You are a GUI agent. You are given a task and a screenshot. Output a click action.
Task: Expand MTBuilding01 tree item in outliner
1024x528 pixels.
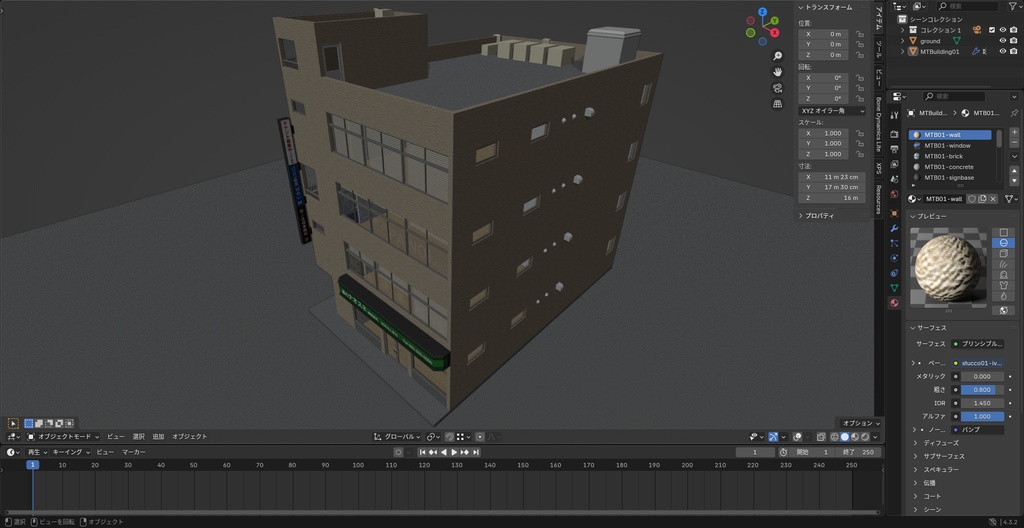903,52
